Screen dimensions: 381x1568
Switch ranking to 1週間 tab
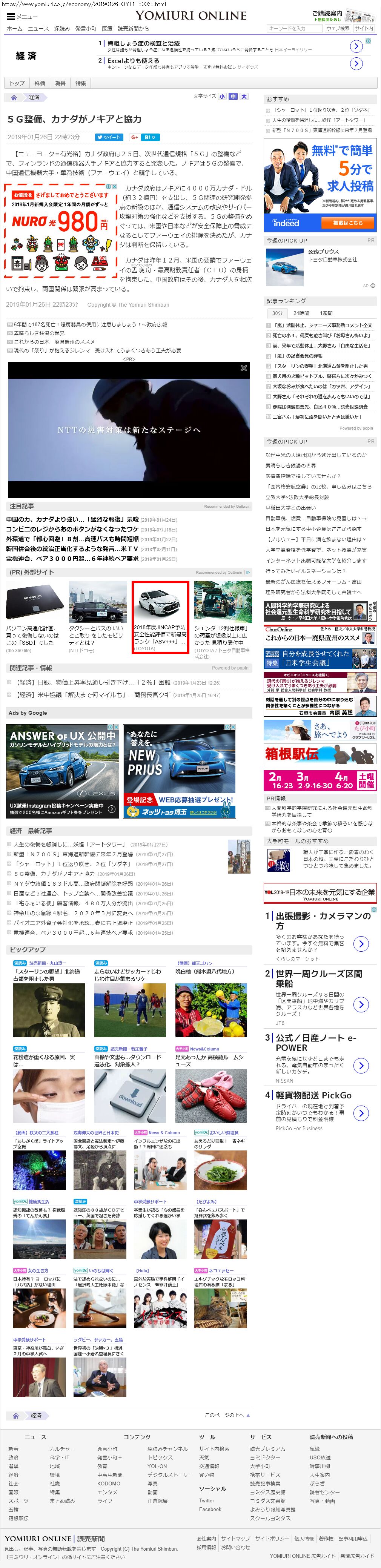click(326, 313)
